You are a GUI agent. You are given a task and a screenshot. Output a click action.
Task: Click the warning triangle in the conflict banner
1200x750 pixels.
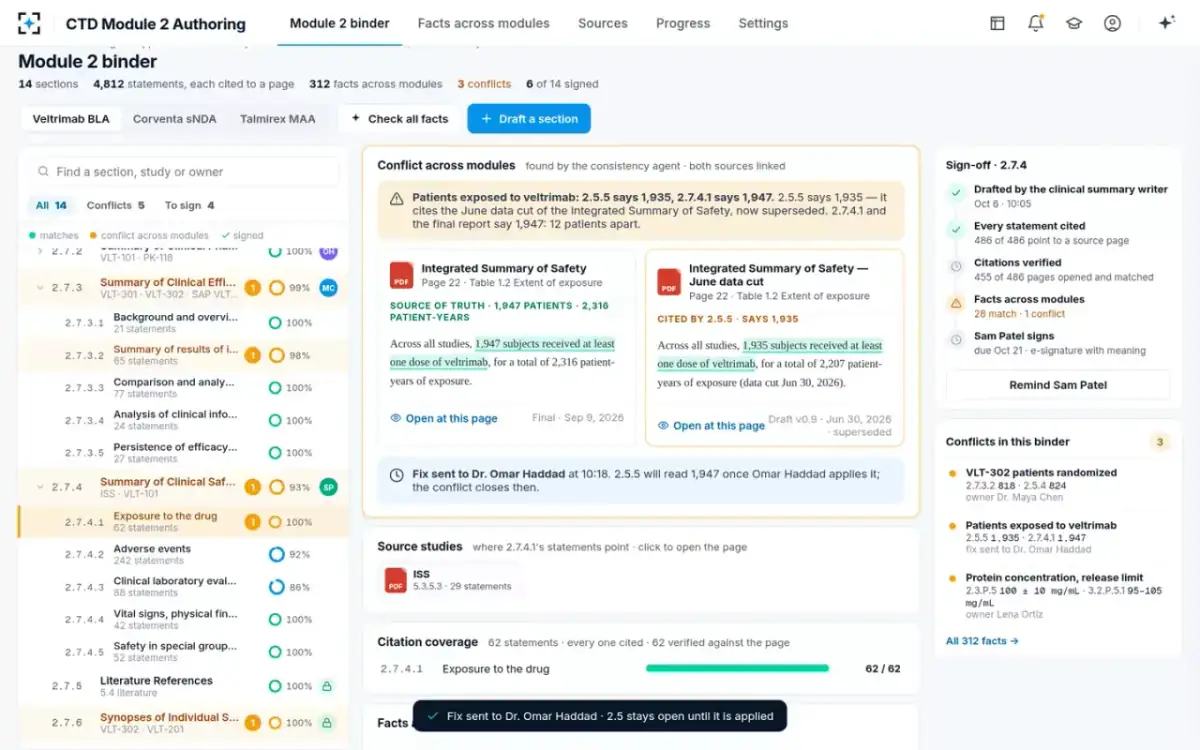click(397, 199)
